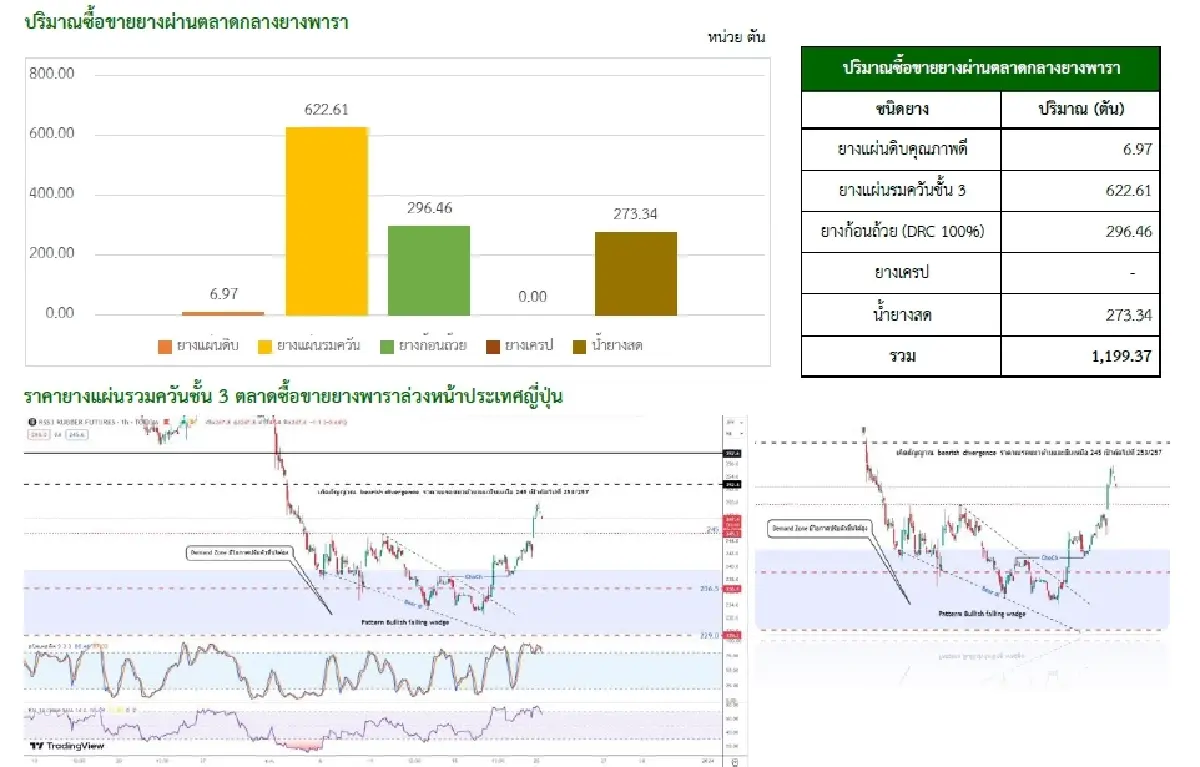This screenshot has height=767, width=1200.
Task: Click the 'ชนิดยาง' column header
Action: pos(902,110)
